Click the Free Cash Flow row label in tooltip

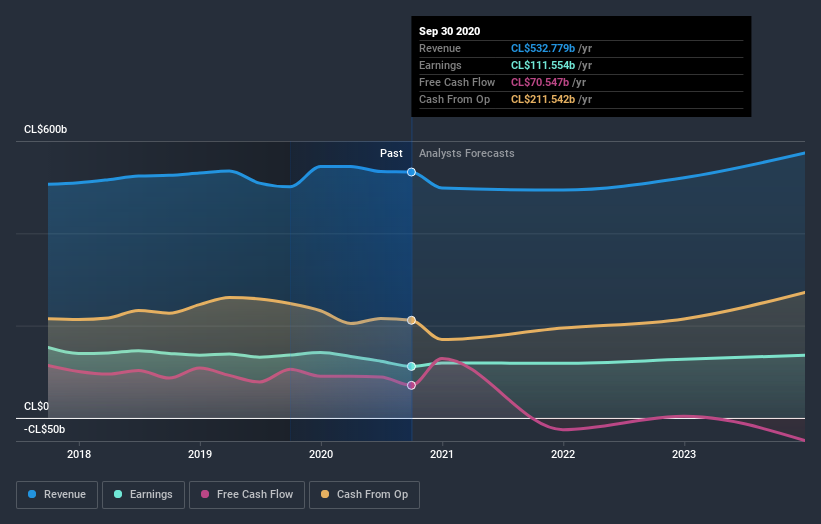coord(457,82)
